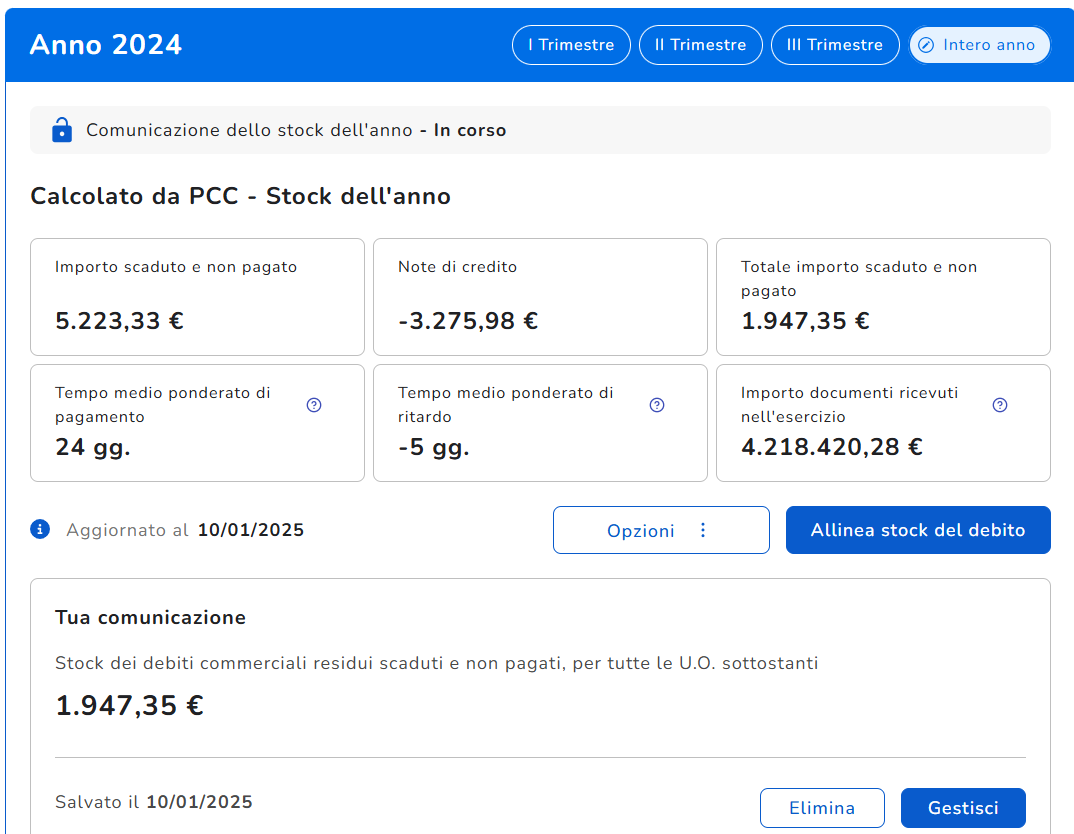Click the Elimina button
1074x834 pixels.
coord(822,808)
